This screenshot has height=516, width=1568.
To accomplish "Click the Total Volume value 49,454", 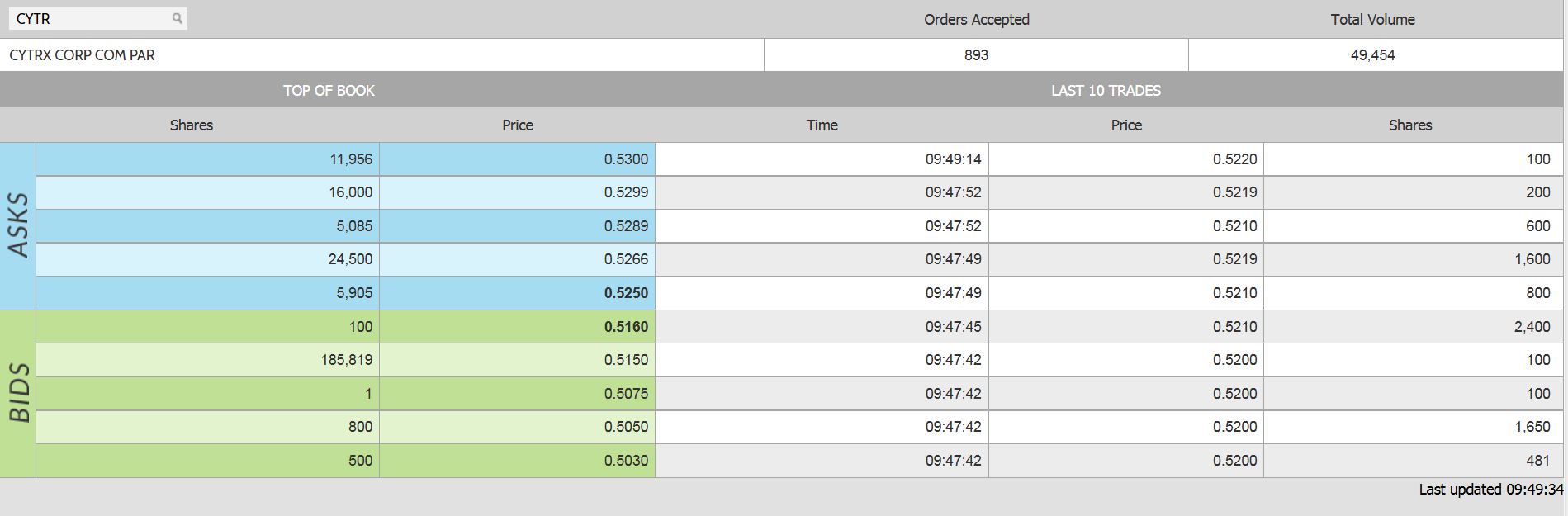I will pos(1372,55).
